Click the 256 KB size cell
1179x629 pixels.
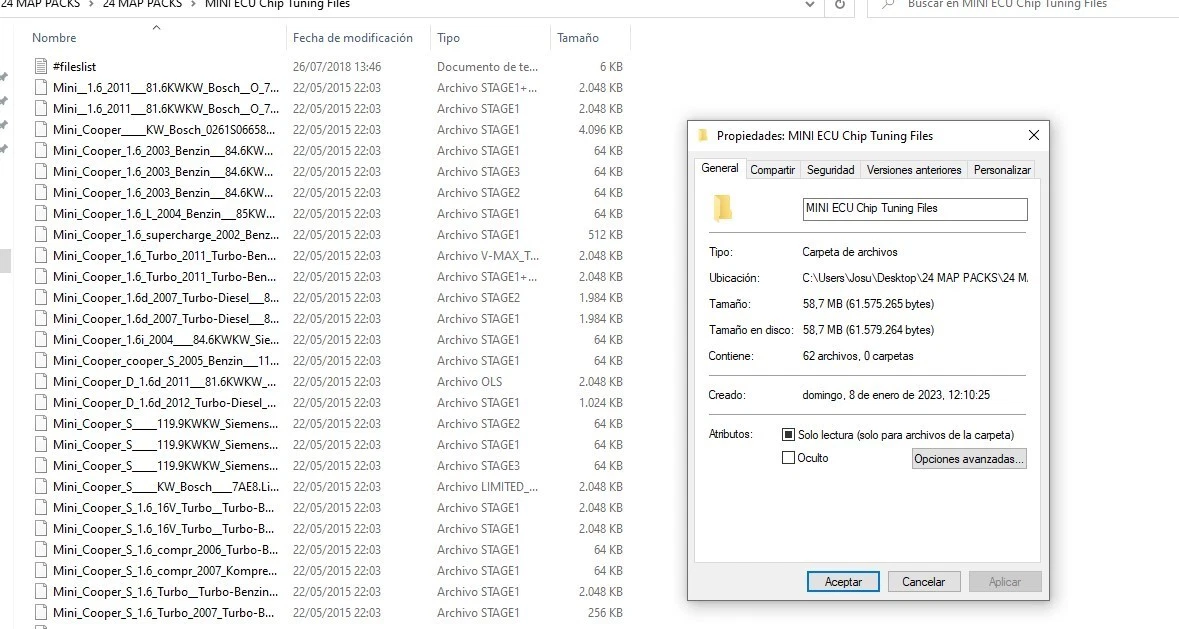[x=605, y=613]
